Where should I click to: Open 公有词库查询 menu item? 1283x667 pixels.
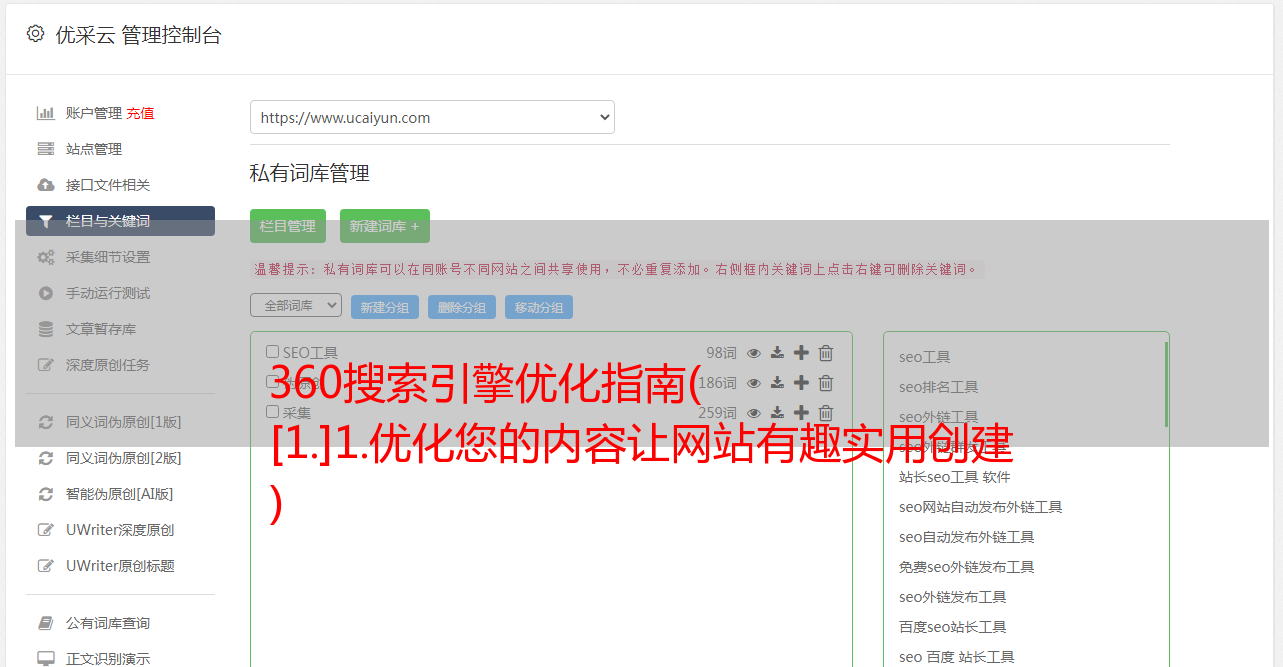(x=108, y=623)
